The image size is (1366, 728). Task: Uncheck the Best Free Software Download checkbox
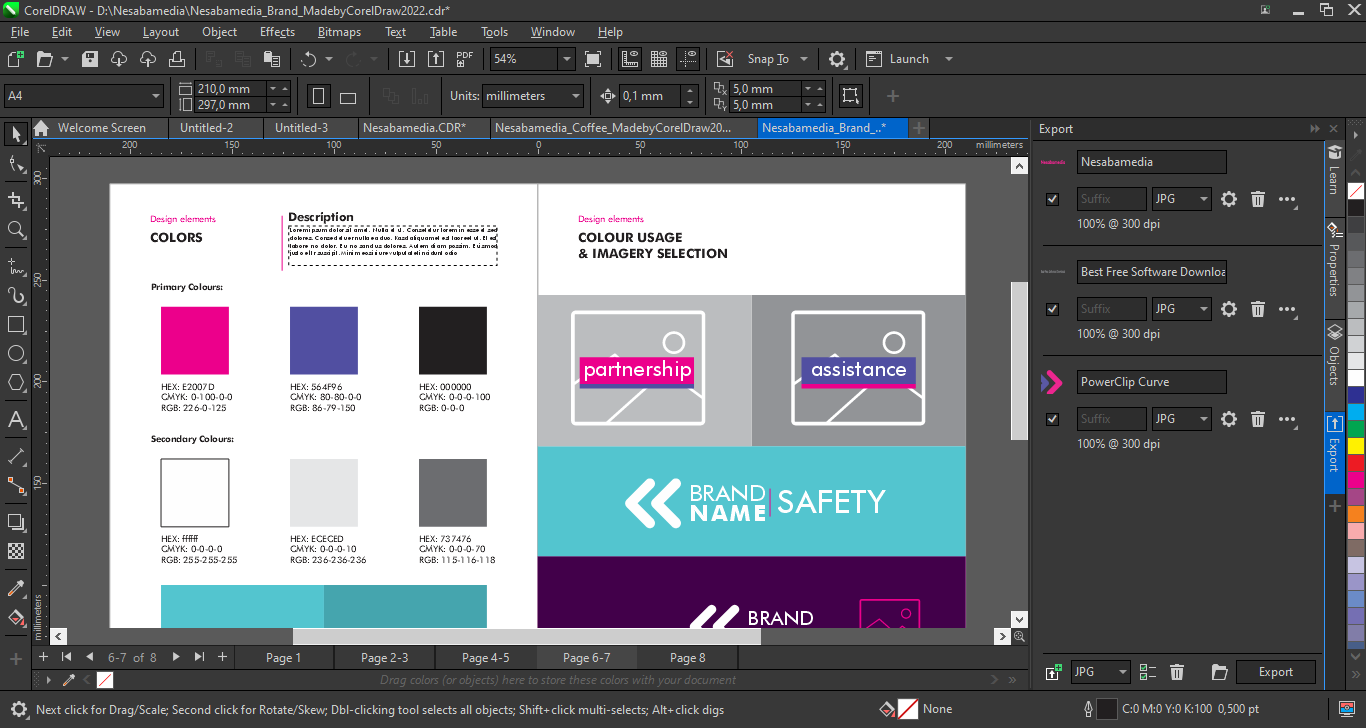coord(1052,309)
